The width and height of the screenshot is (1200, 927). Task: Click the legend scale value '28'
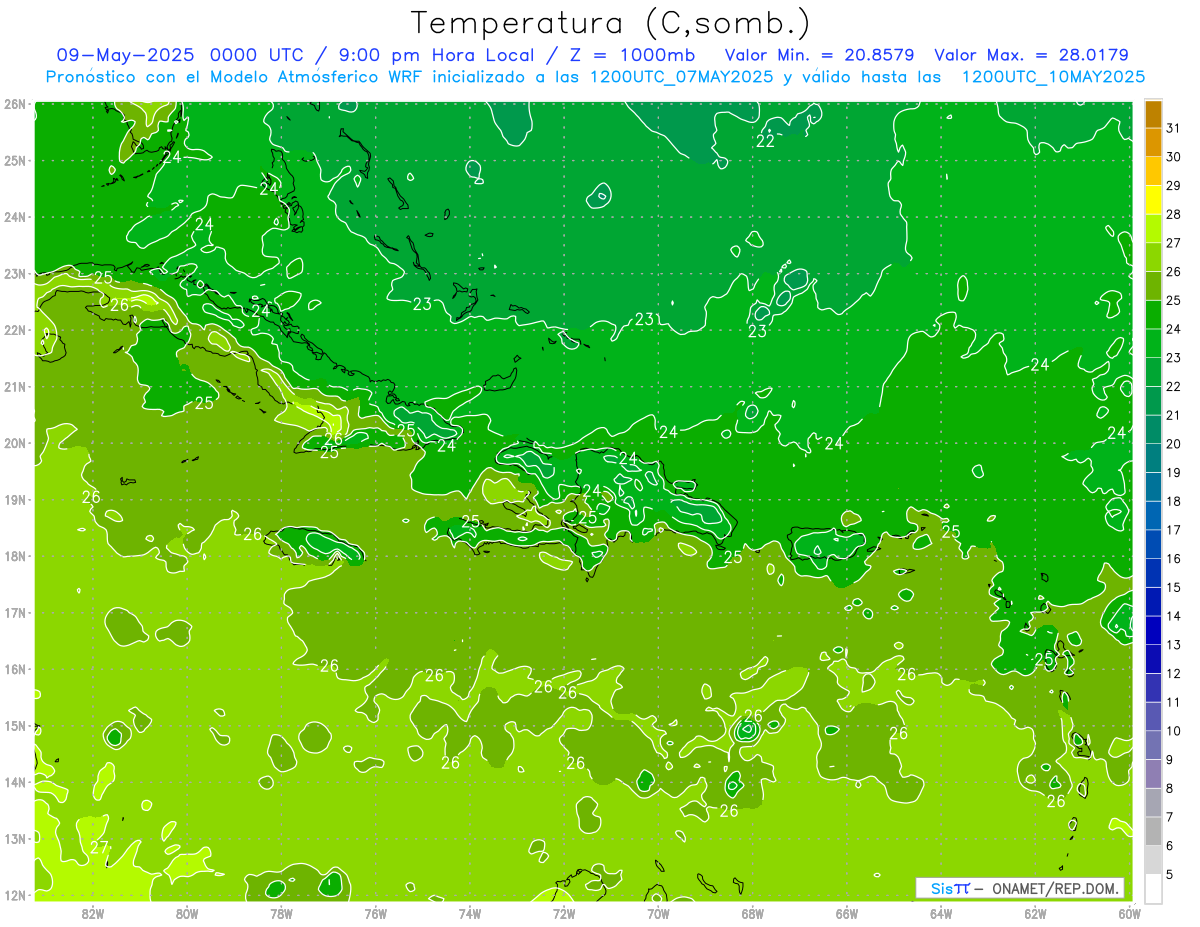click(1173, 215)
